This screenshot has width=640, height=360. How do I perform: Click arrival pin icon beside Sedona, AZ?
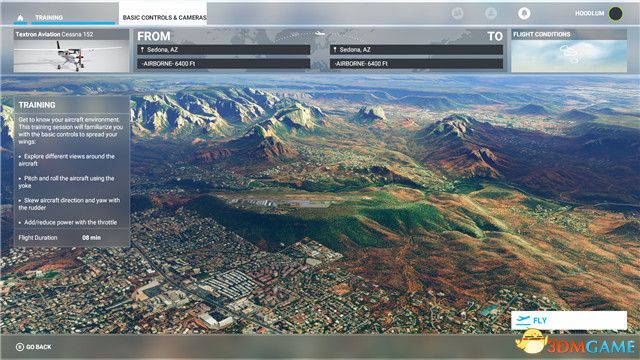coord(335,50)
